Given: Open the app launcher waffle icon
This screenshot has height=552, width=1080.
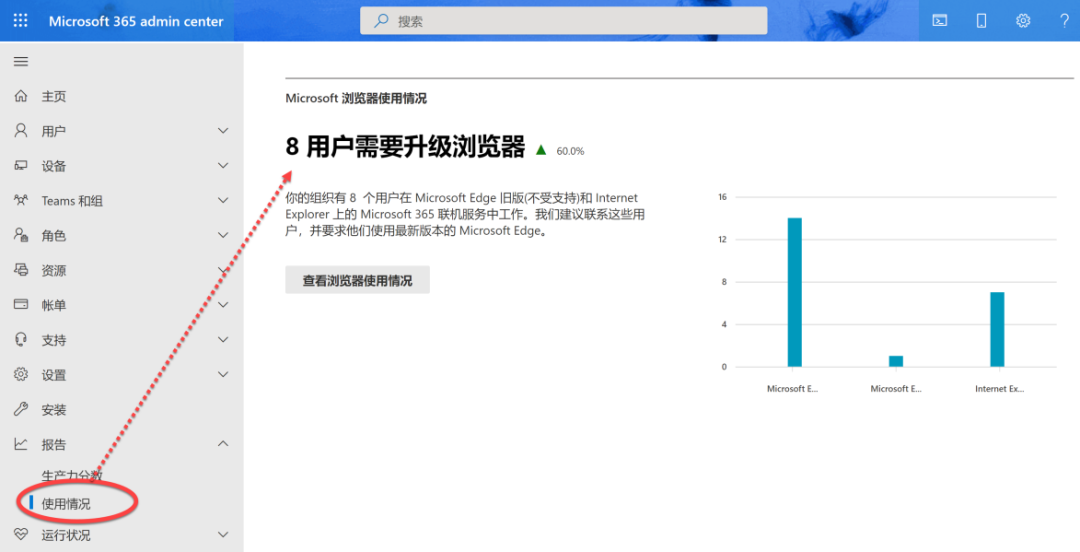Looking at the screenshot, I should click(x=21, y=21).
